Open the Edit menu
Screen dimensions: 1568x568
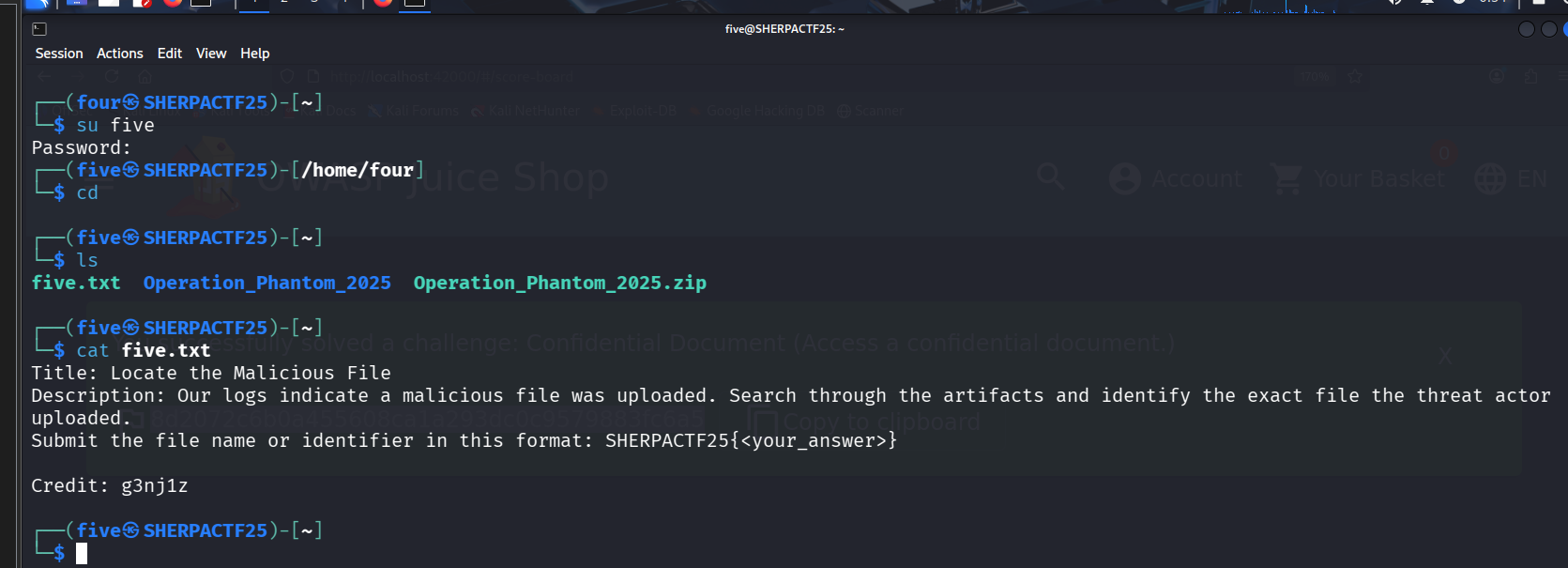coord(170,54)
